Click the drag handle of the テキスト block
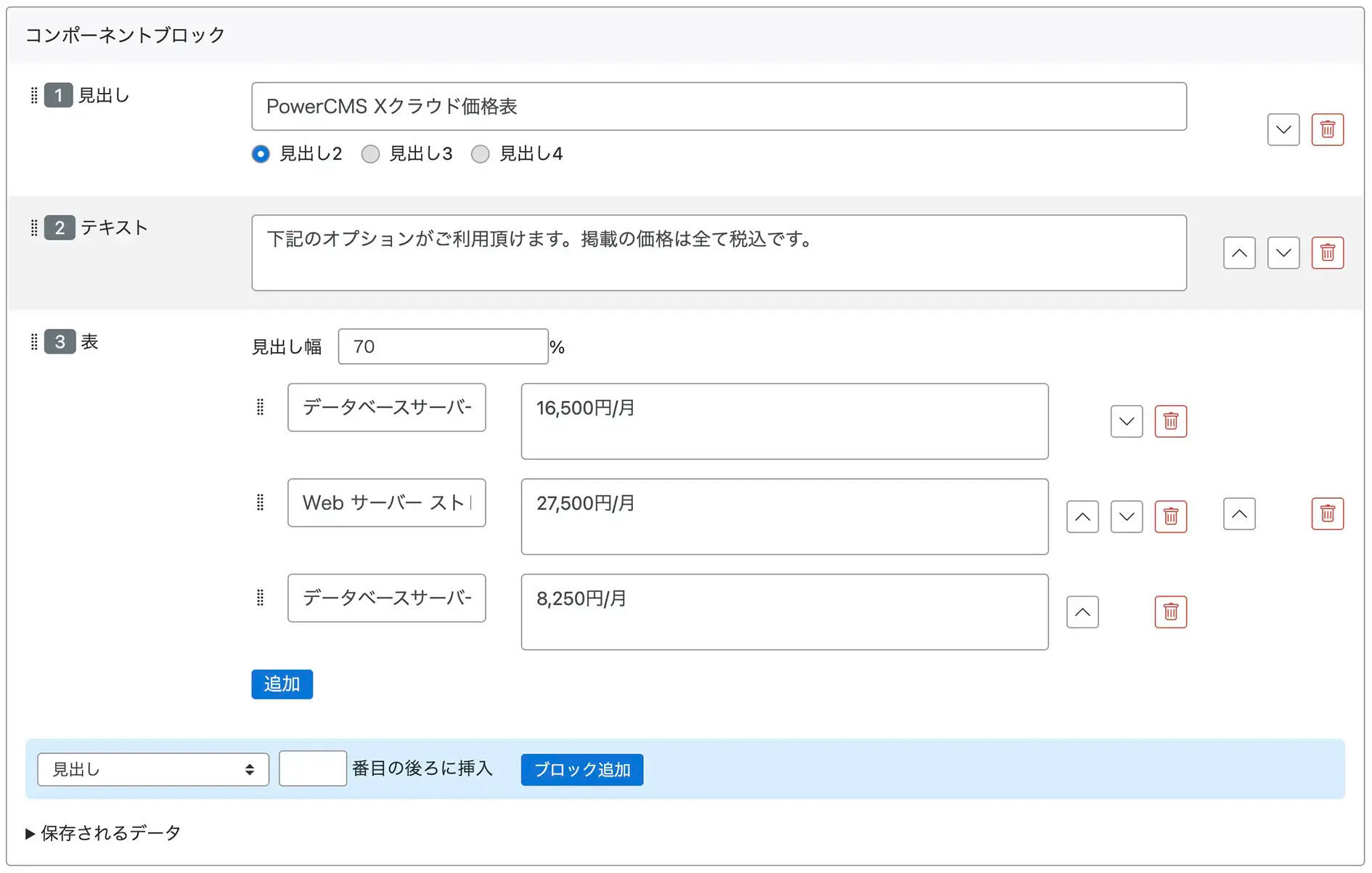The width and height of the screenshot is (1372, 873). (33, 227)
